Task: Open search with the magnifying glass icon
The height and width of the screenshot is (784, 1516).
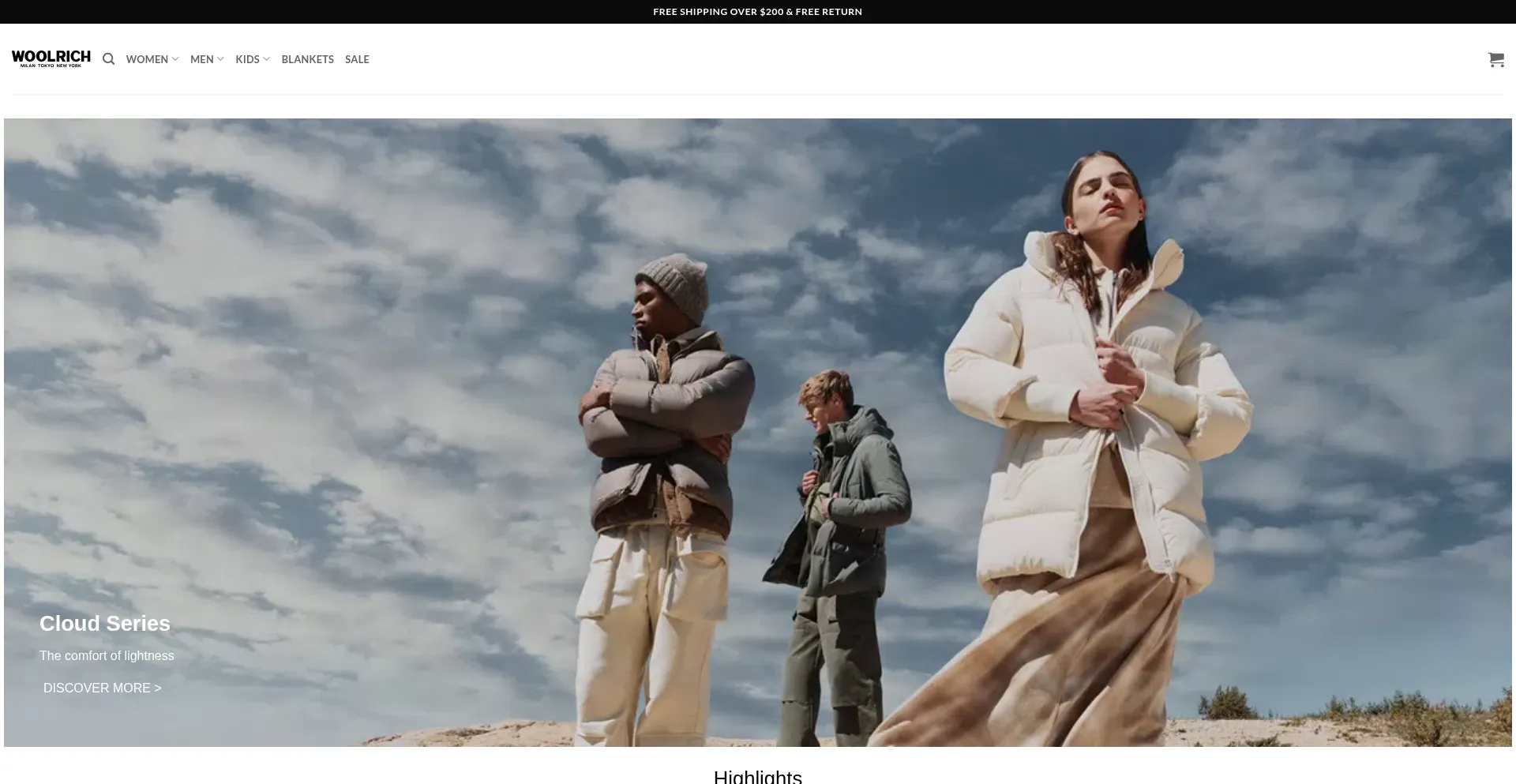Action: pyautogui.click(x=109, y=59)
